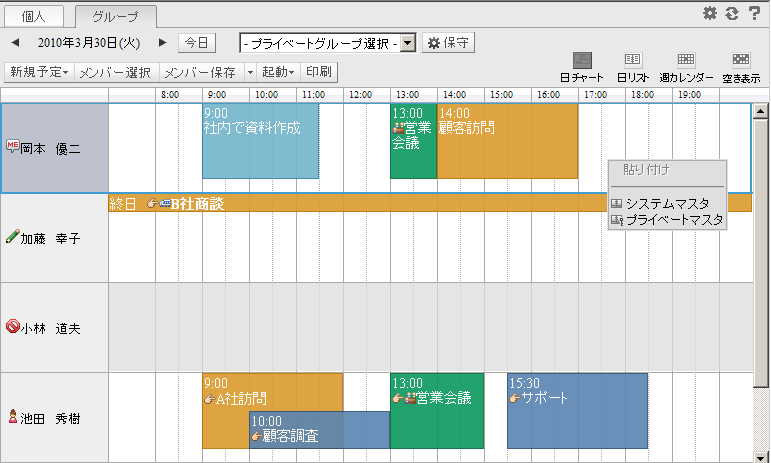Open the settings gear icon
The height and width of the screenshot is (463, 771).
click(710, 13)
